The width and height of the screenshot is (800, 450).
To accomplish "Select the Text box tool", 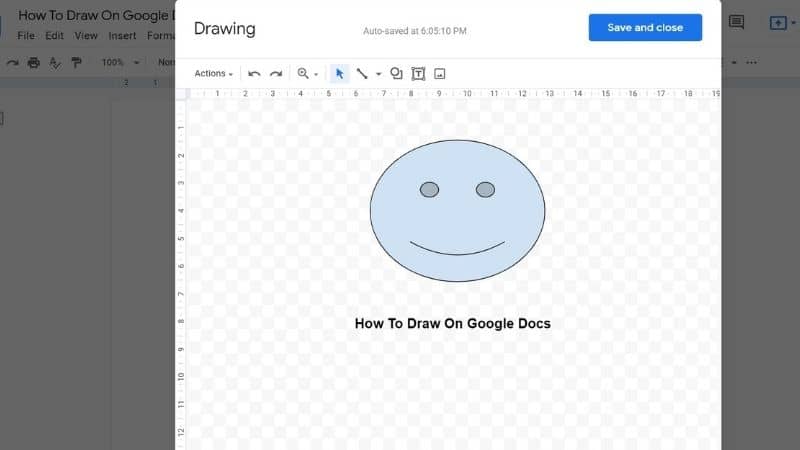I will click(x=418, y=74).
